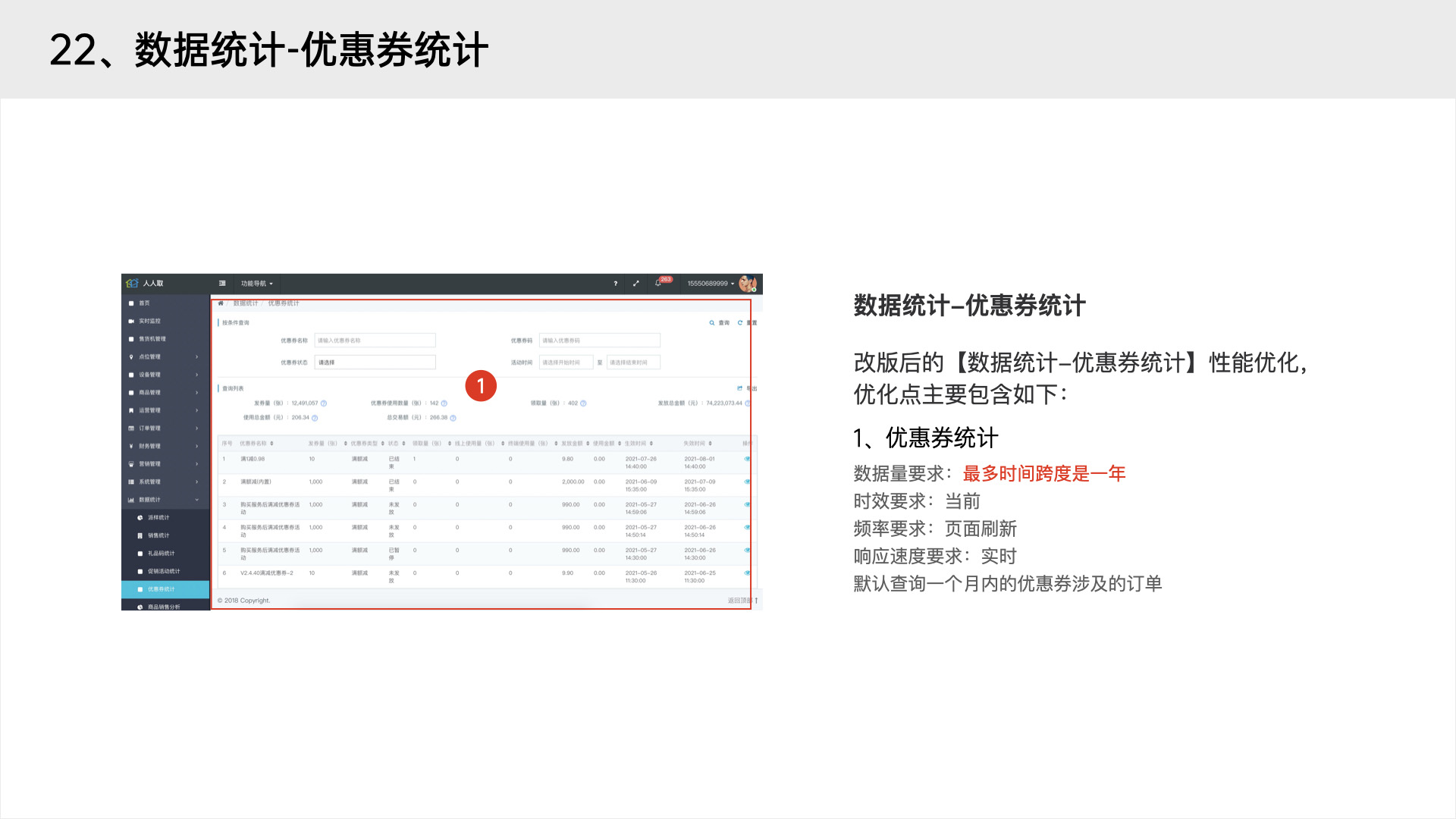Expand the 点位管理 sidebar menu
1456x819 pixels.
[x=165, y=356]
